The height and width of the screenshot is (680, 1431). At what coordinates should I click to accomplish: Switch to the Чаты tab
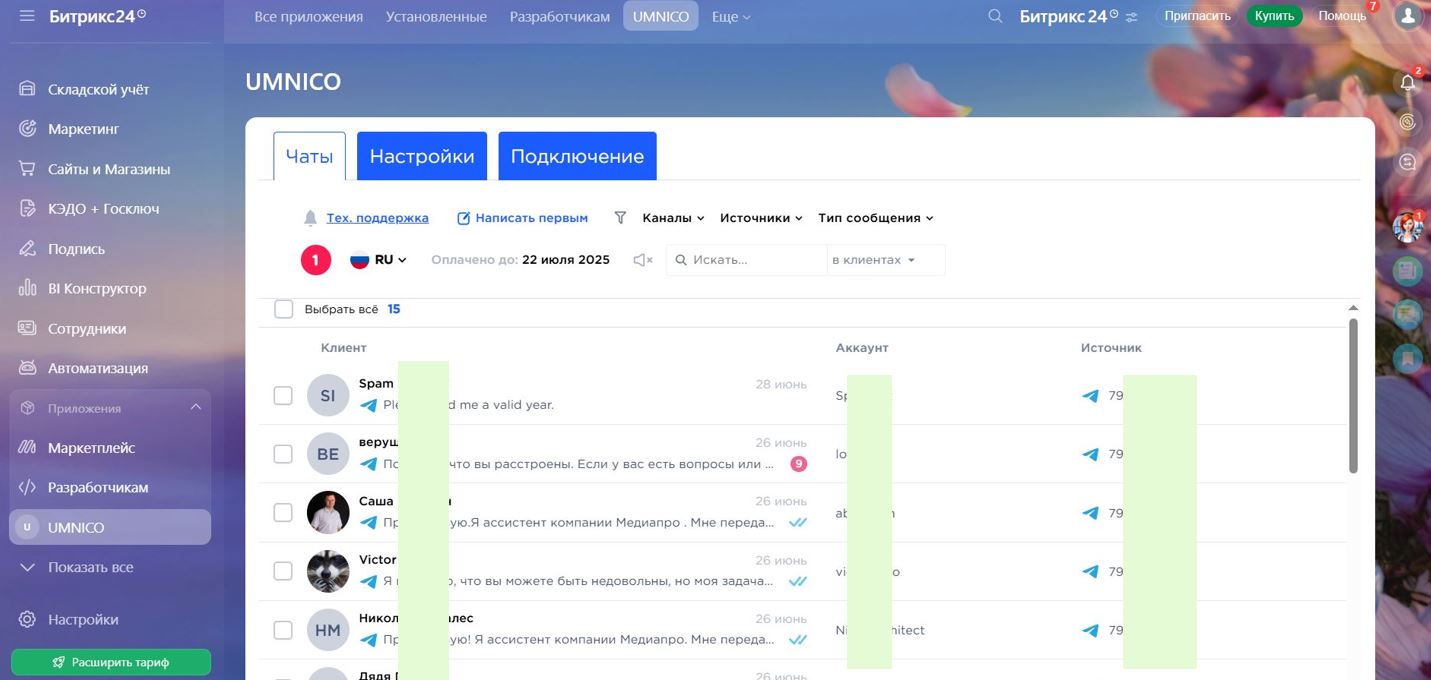click(x=309, y=156)
